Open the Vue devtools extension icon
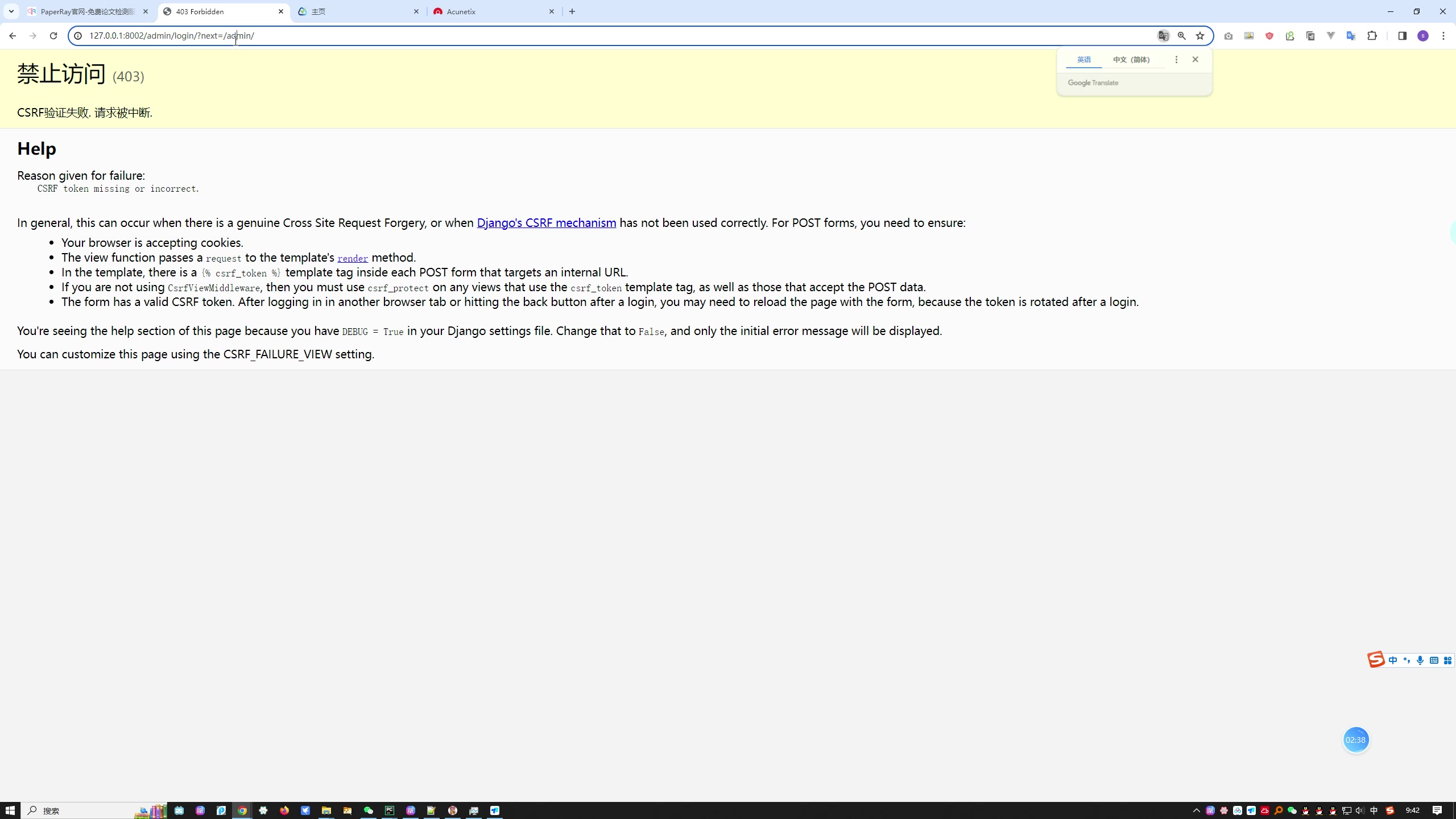The height and width of the screenshot is (819, 1456). tap(1331, 36)
